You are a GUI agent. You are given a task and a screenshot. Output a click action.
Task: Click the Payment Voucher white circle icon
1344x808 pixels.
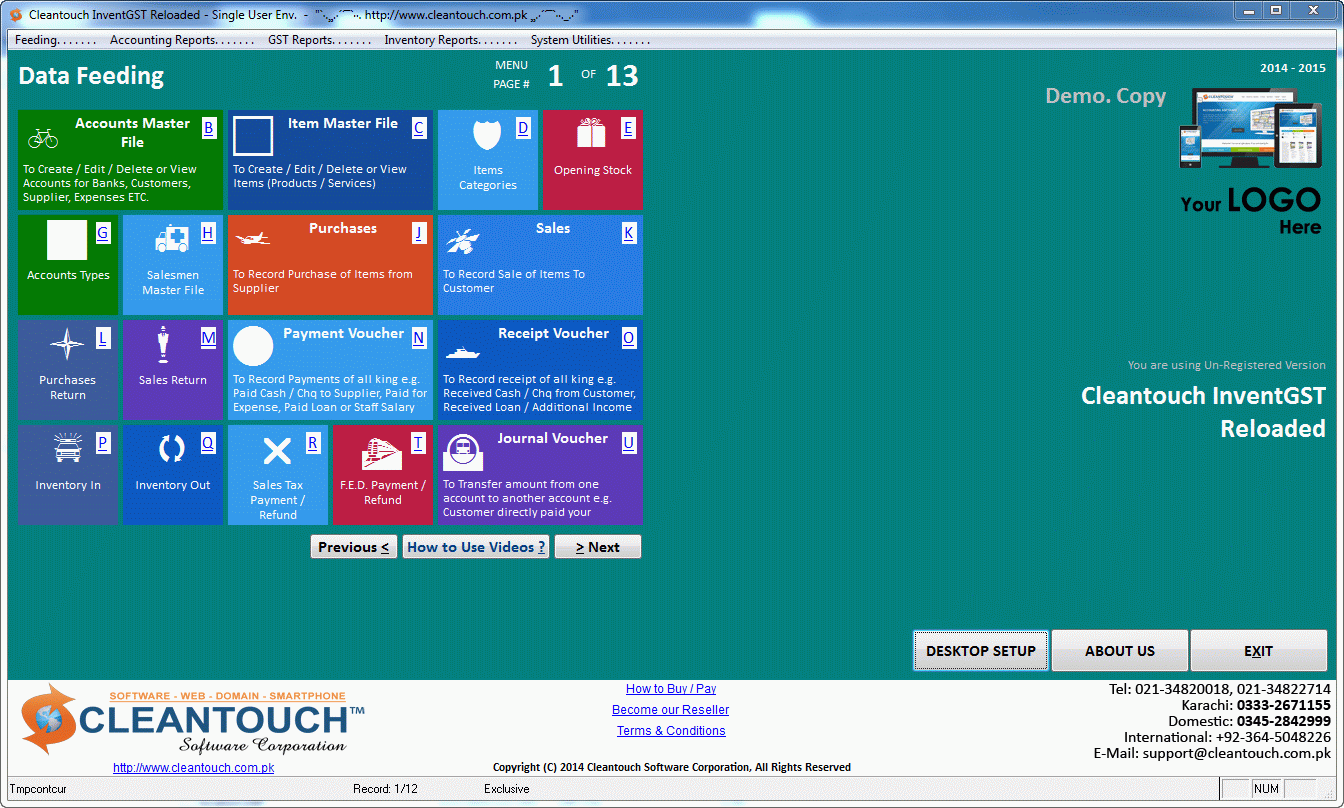[253, 346]
